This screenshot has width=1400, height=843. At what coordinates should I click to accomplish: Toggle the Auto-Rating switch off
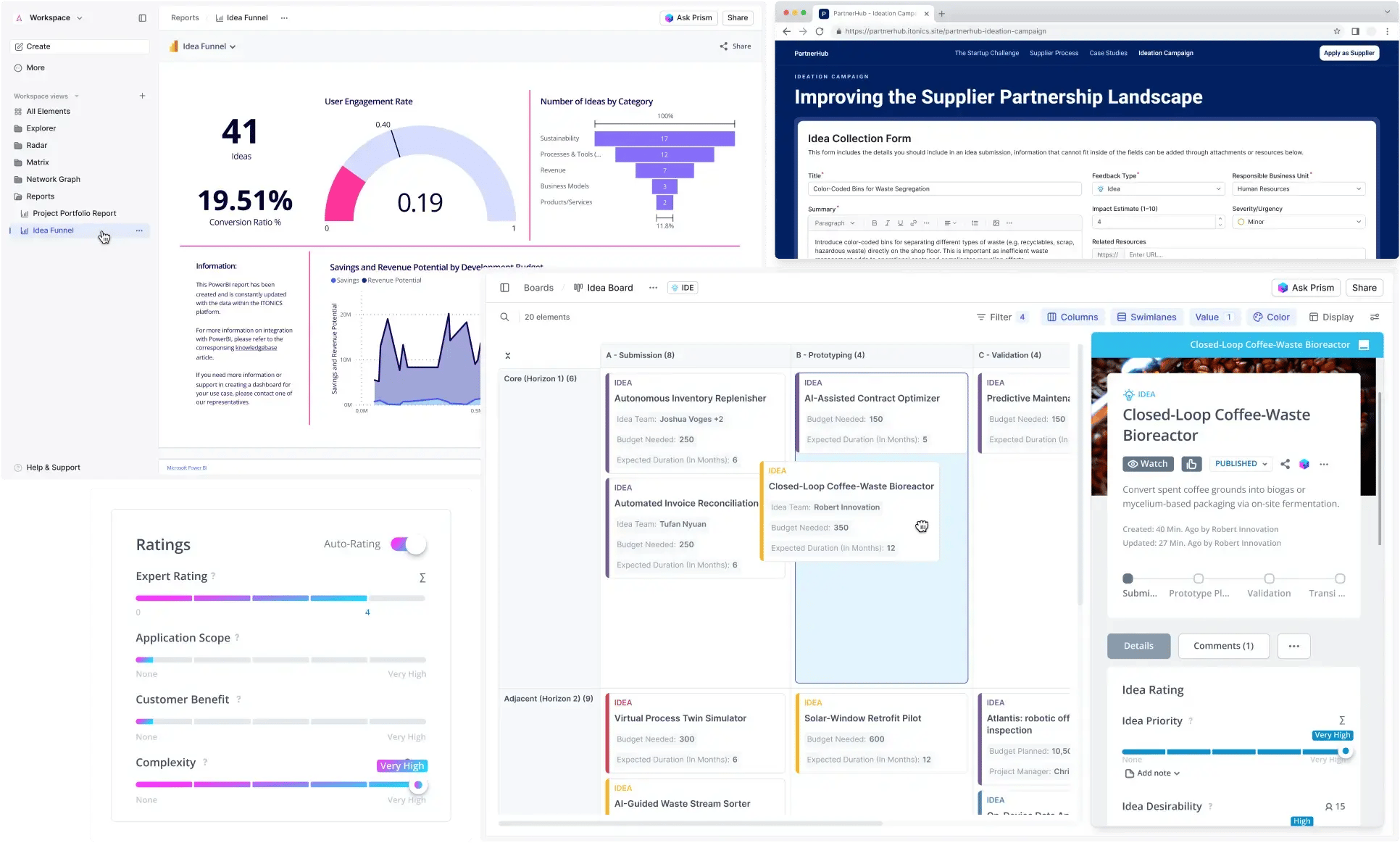pos(409,544)
